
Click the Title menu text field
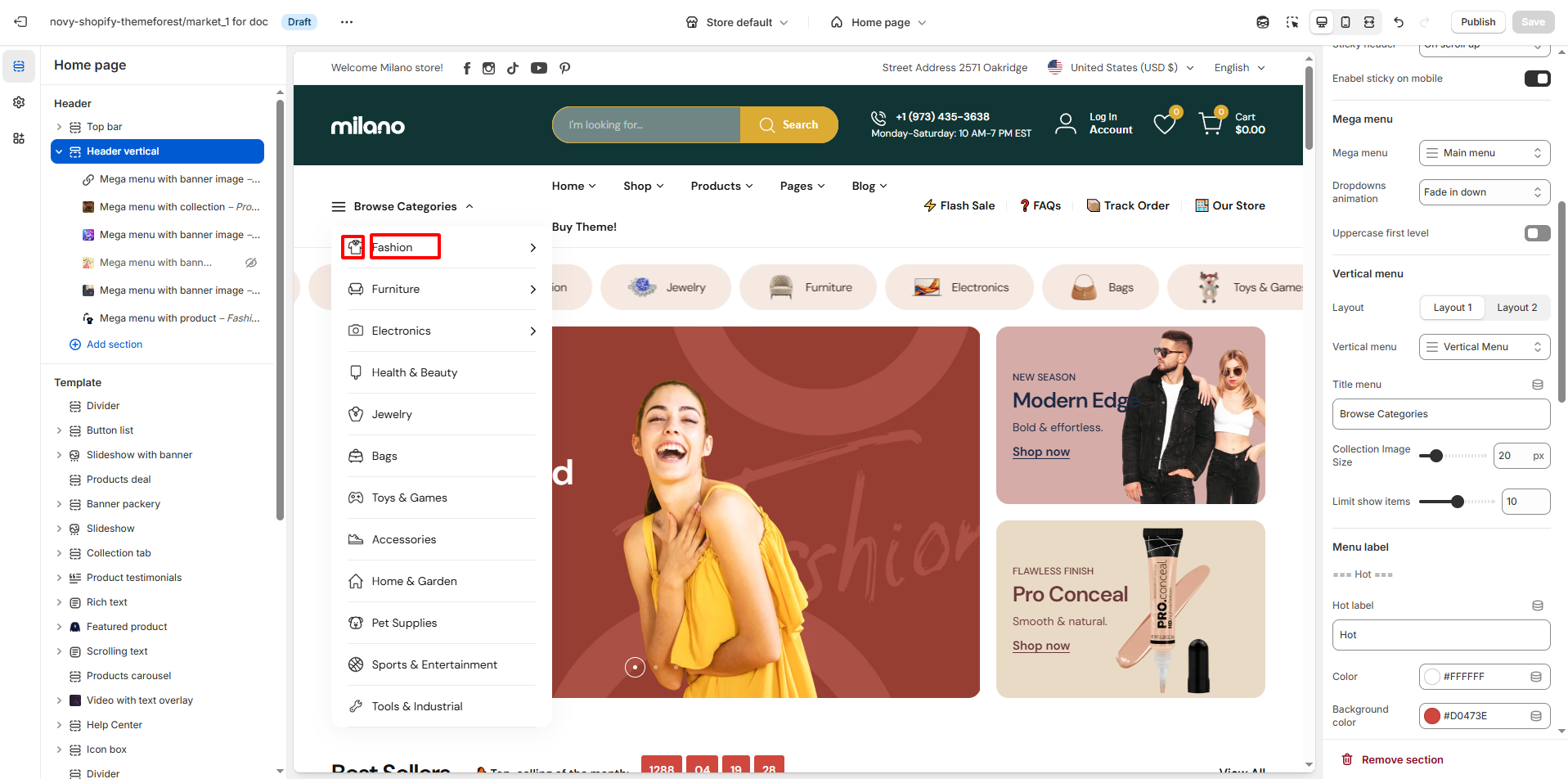coord(1440,414)
